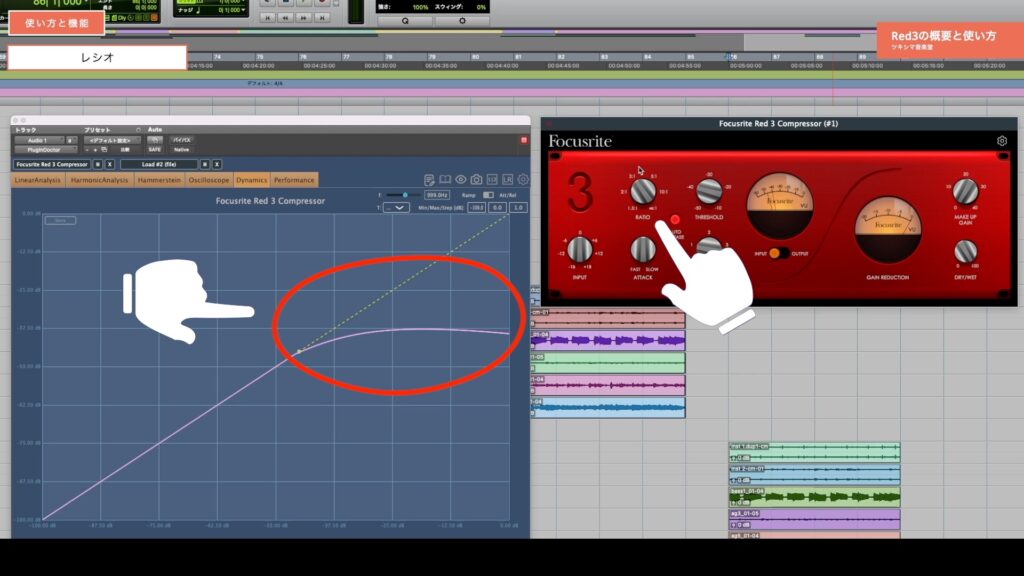Take a snapshot with the camera icon
The width and height of the screenshot is (1024, 576).
pos(476,180)
